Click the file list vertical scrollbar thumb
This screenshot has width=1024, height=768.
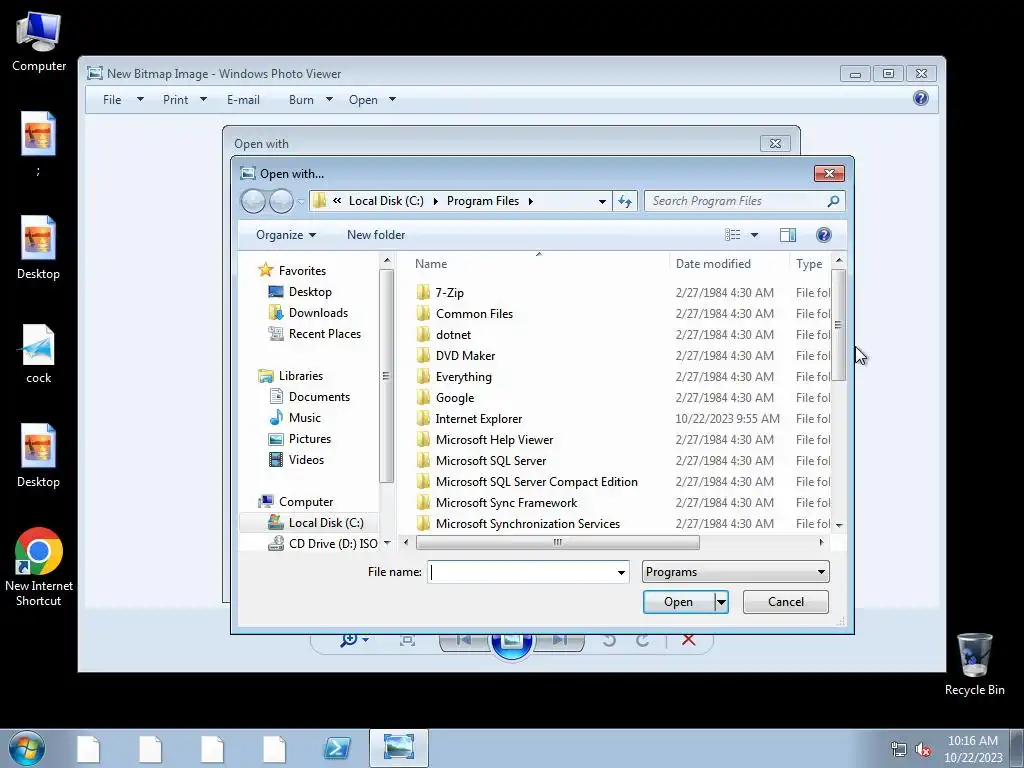[x=839, y=325]
